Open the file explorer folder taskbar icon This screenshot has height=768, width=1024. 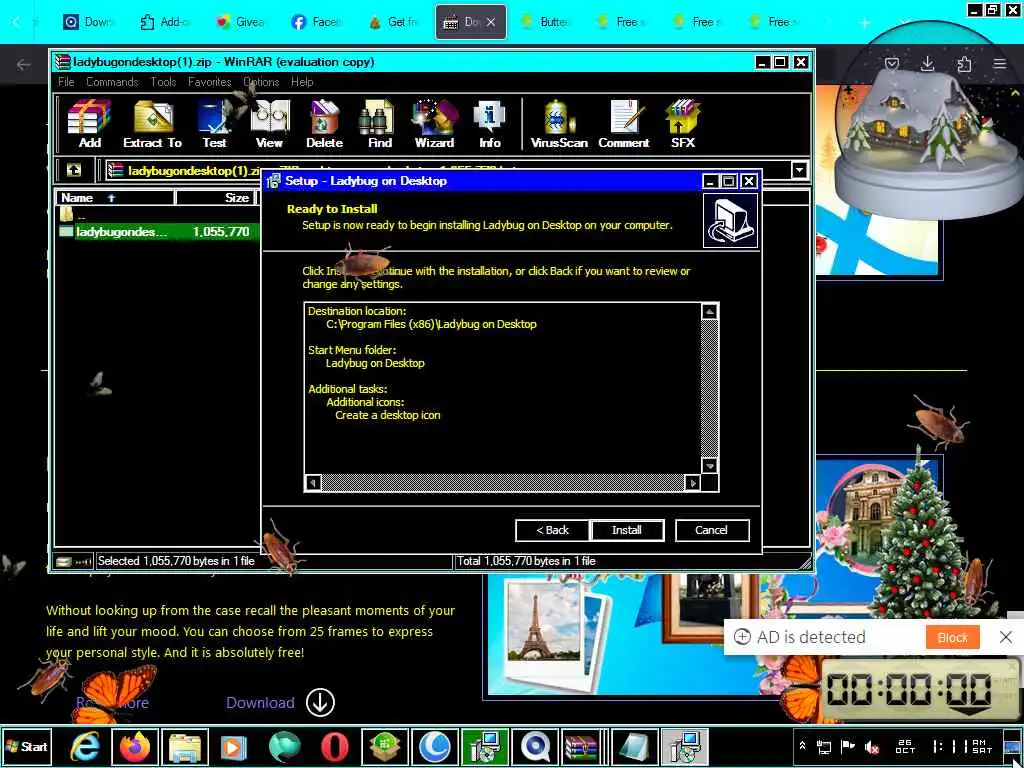coord(185,747)
